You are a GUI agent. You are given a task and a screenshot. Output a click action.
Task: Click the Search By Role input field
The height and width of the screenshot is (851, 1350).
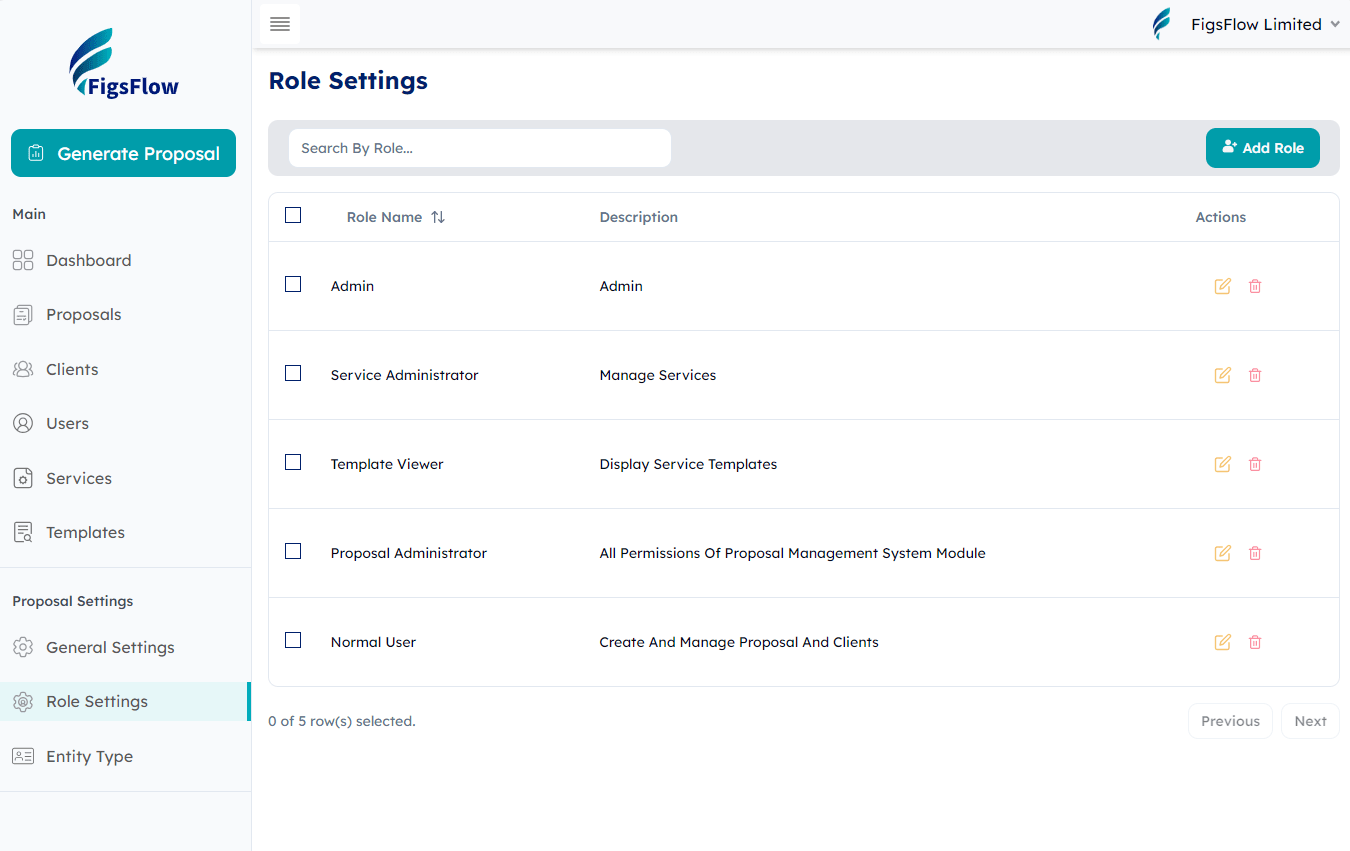[x=480, y=147]
